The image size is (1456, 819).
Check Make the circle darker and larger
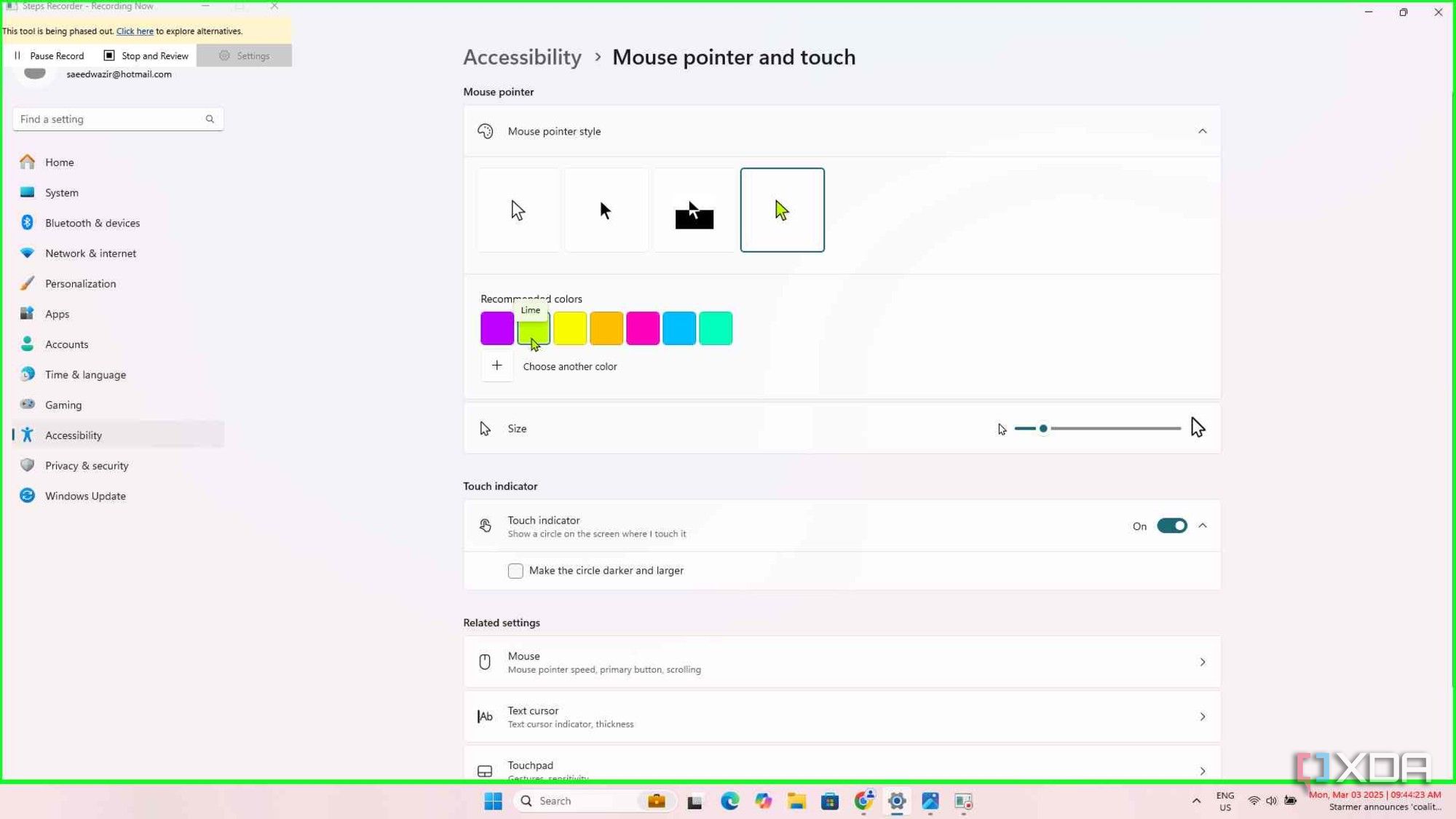coord(515,571)
